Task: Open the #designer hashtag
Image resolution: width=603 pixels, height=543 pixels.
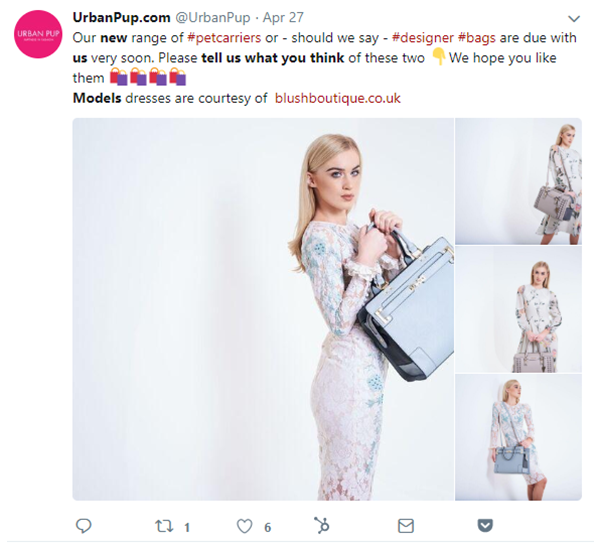Action: click(423, 36)
